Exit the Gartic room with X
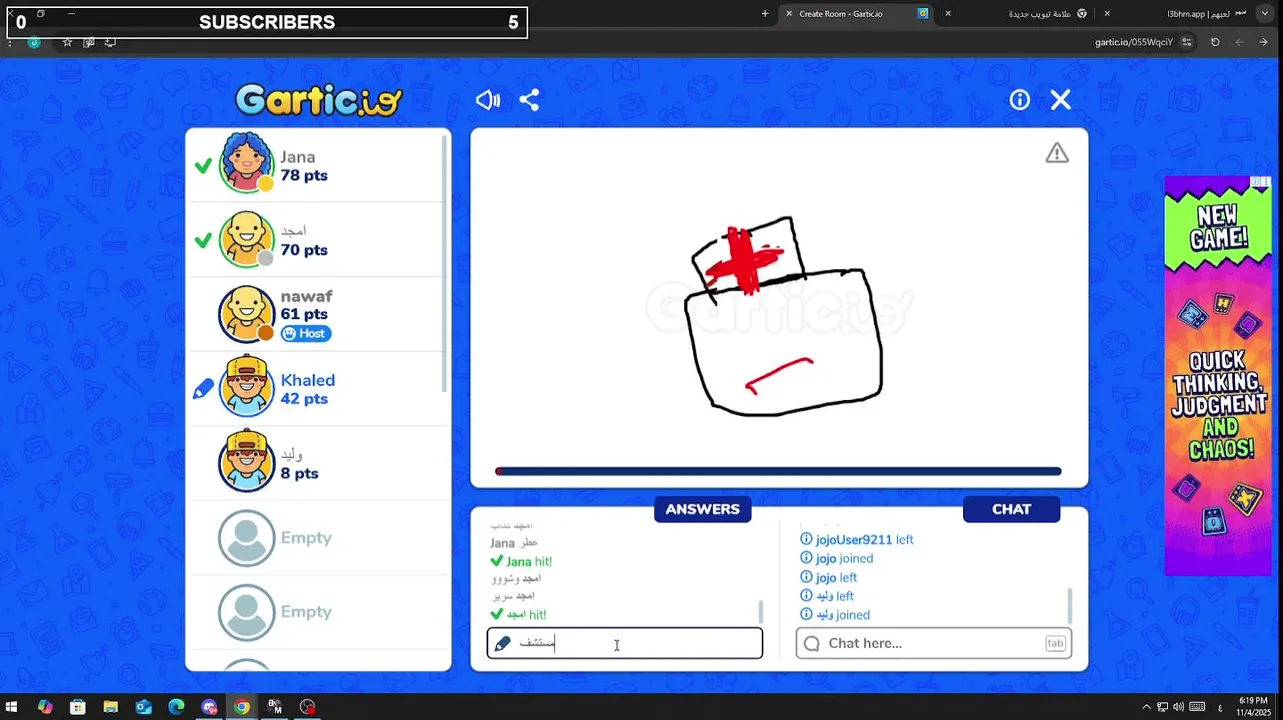 (1061, 100)
